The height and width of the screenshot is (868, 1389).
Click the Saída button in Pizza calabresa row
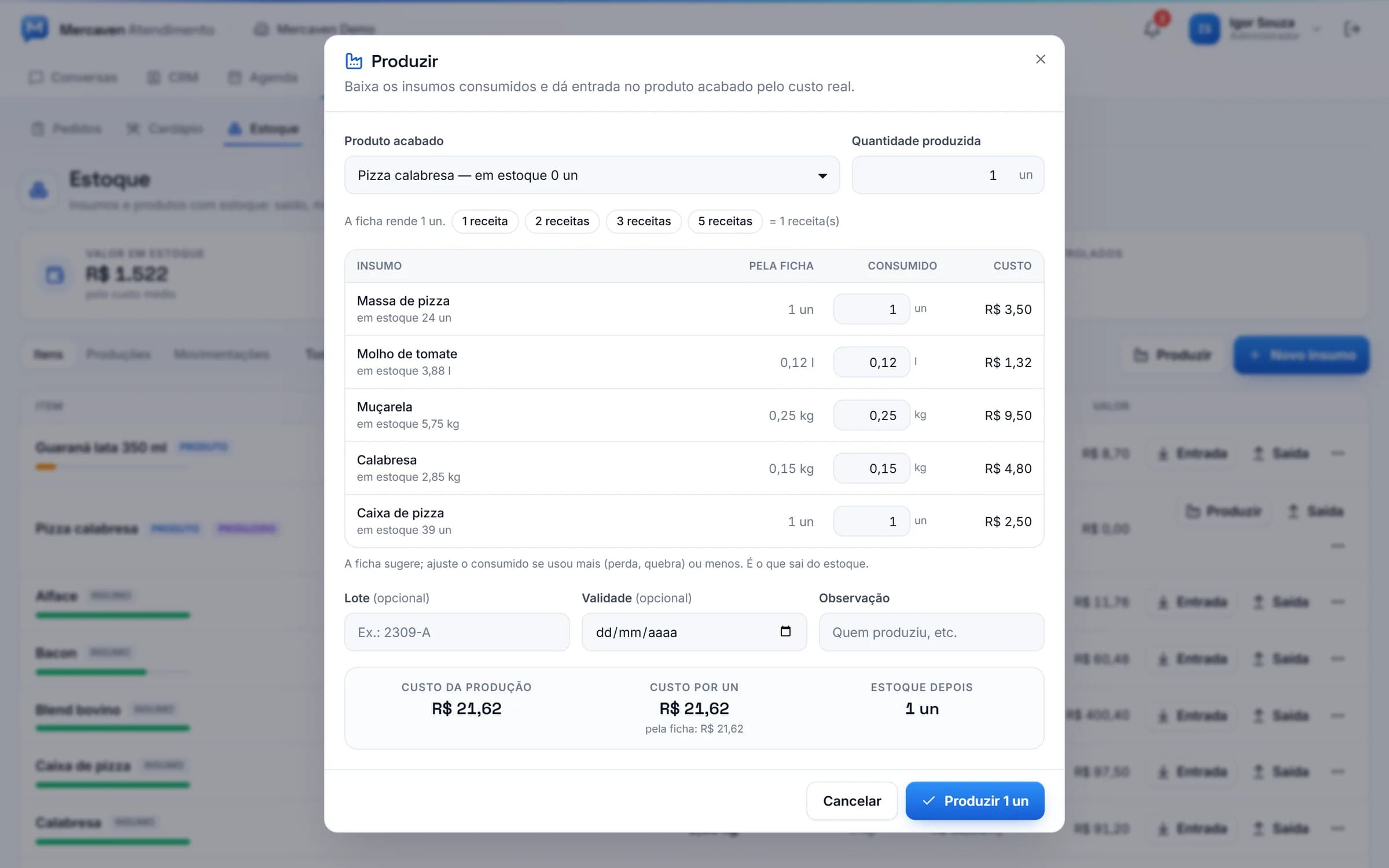1315,511
